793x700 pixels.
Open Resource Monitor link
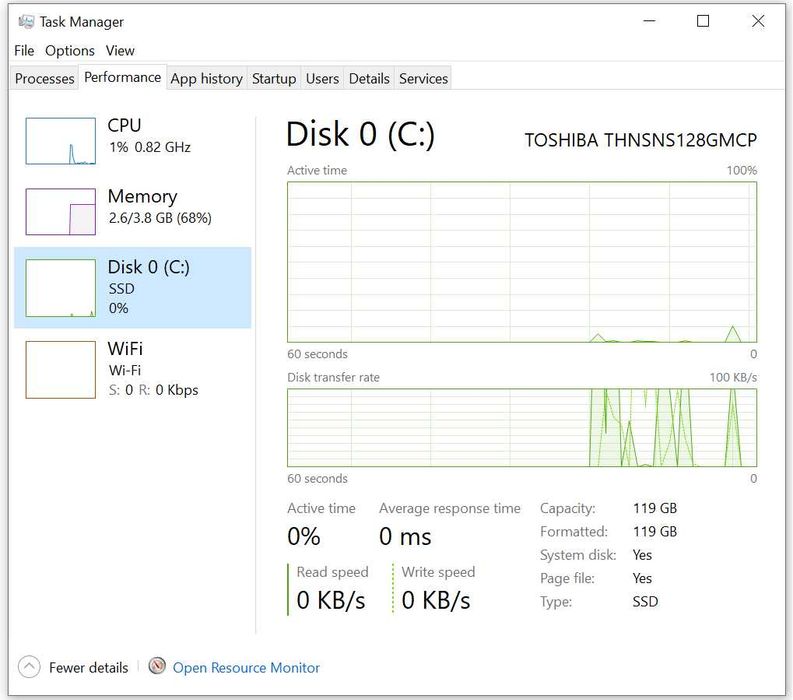(x=246, y=668)
